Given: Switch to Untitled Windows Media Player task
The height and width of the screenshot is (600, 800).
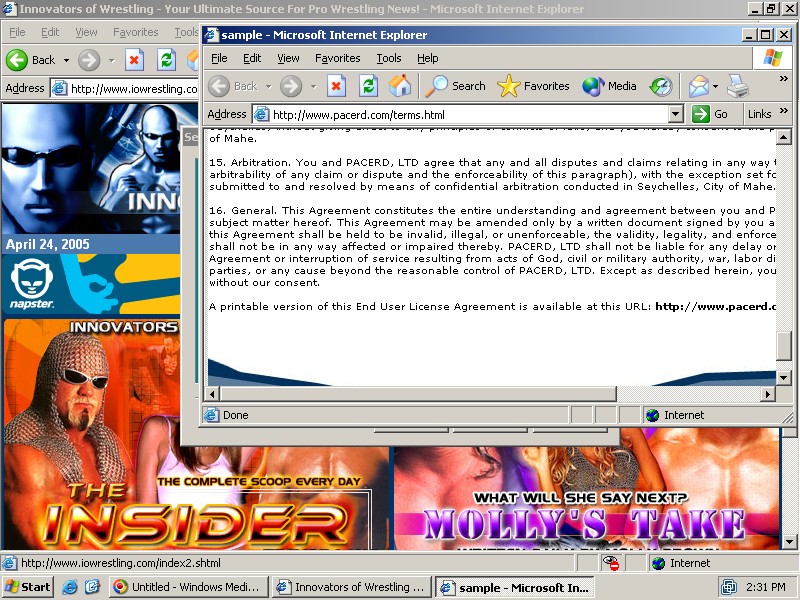Looking at the screenshot, I should tap(187, 587).
